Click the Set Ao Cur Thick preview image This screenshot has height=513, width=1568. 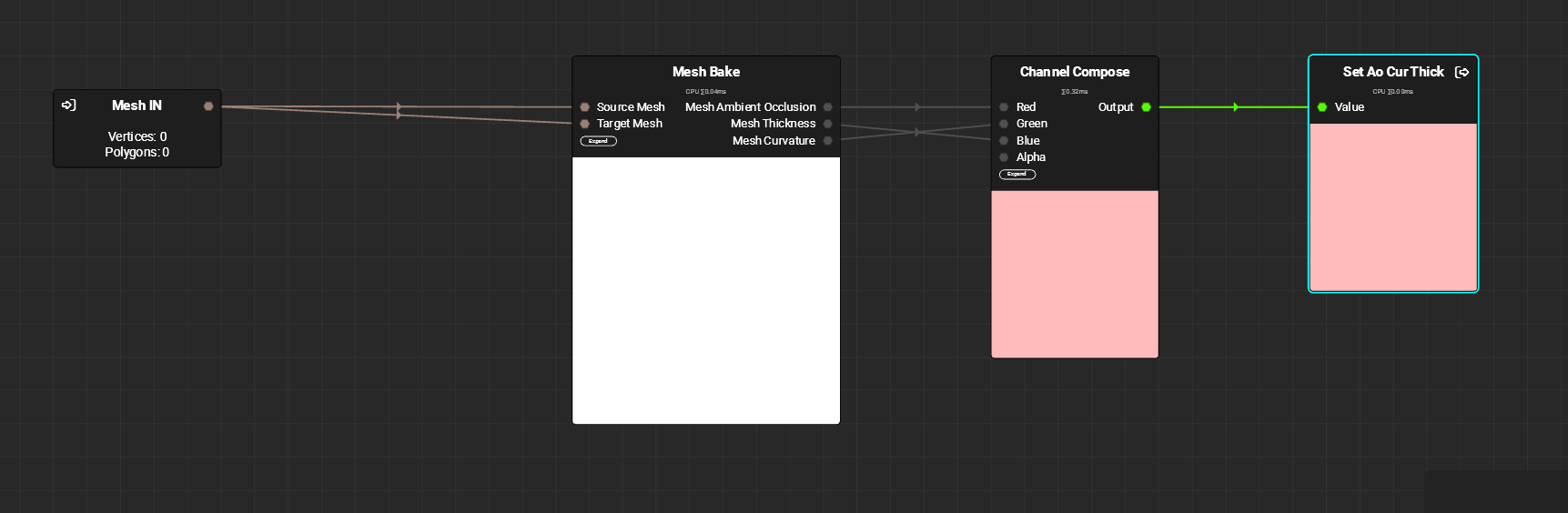tap(1392, 206)
